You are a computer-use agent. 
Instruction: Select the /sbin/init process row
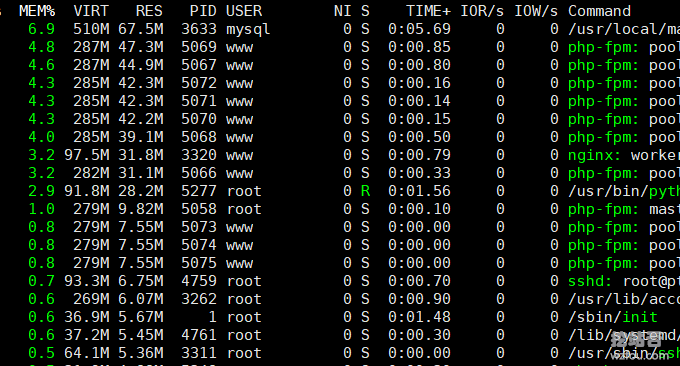340,317
